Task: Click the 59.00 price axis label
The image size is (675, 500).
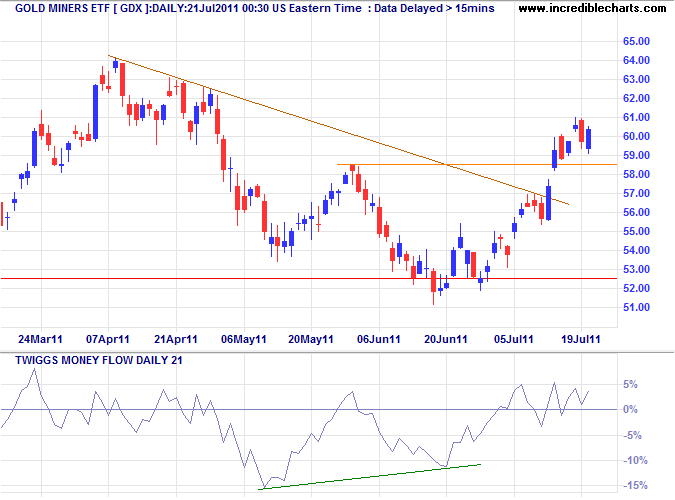Action: click(x=636, y=155)
